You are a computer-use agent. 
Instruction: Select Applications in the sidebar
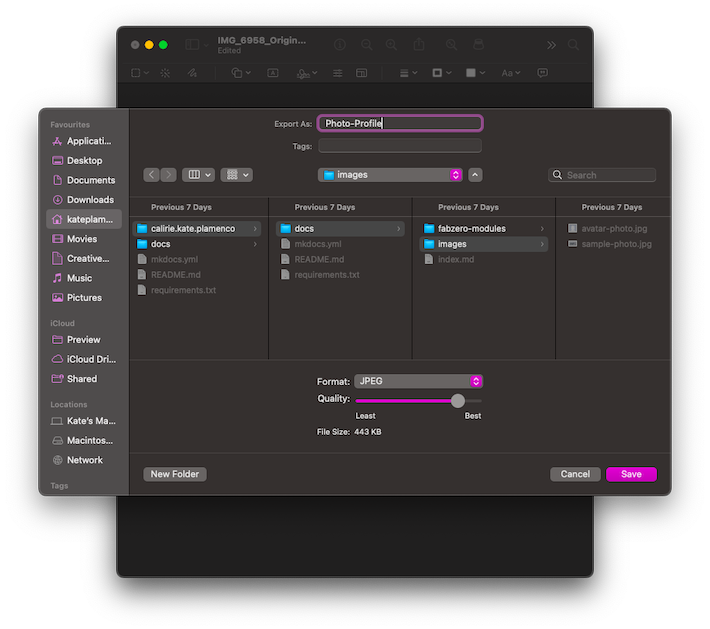(88, 141)
